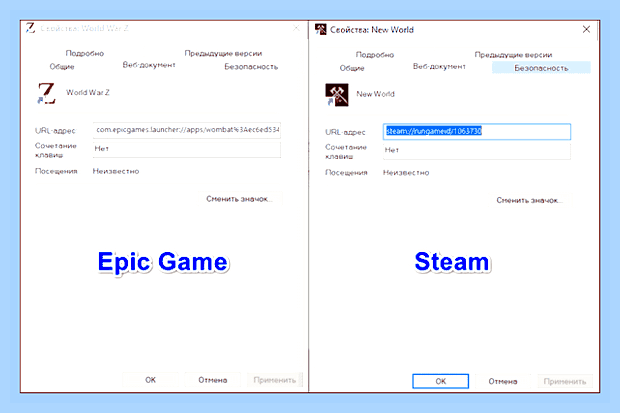This screenshot has height=413, width=620.
Task: Click Неизвестно value in New World window
Action: pyautogui.click(x=406, y=173)
